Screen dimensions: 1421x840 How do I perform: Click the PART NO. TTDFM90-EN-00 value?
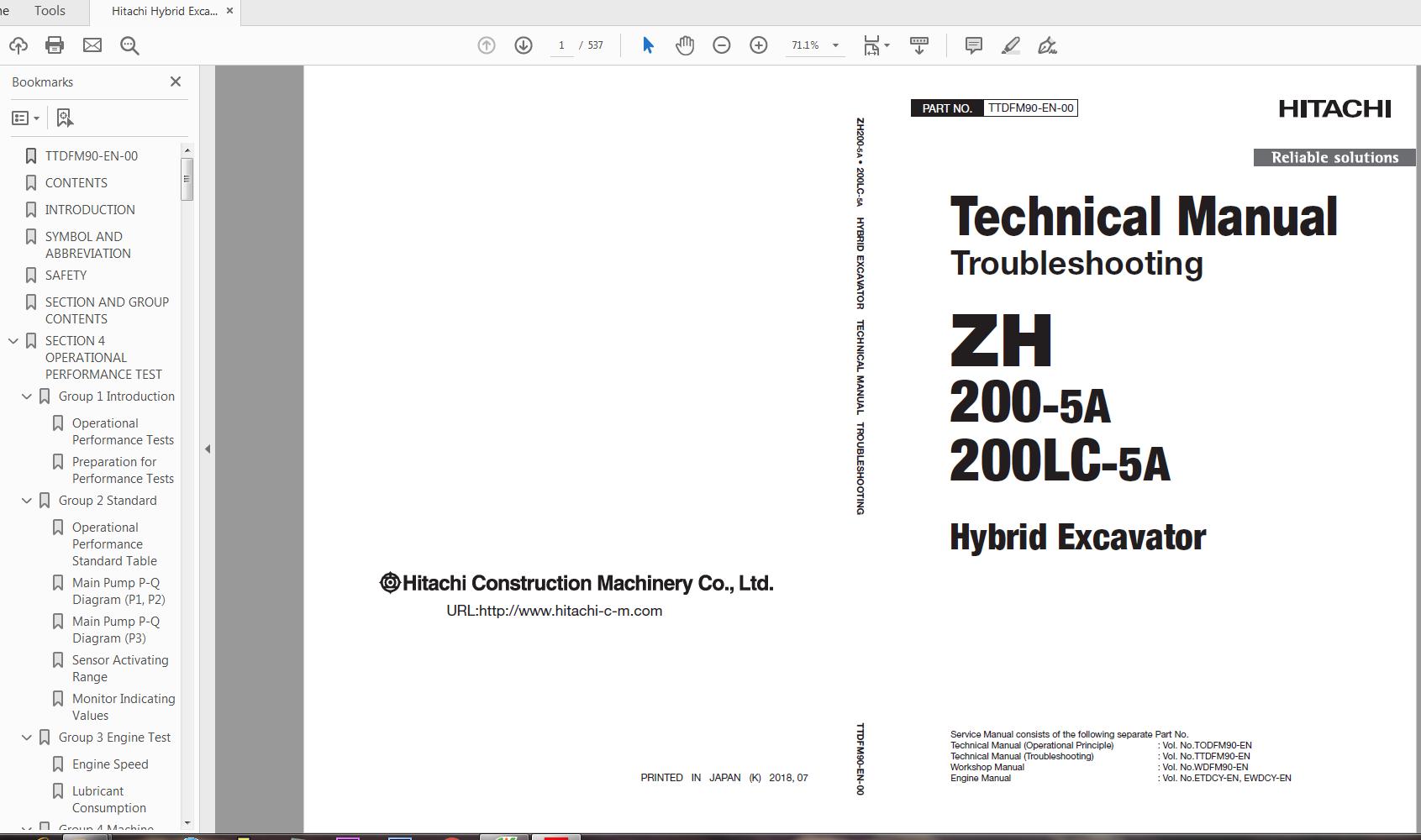coord(1031,108)
